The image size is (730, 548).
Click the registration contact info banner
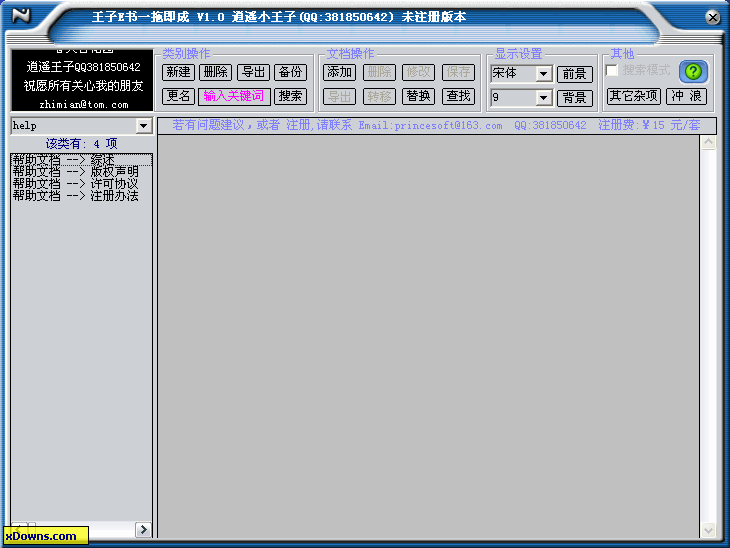point(437,126)
